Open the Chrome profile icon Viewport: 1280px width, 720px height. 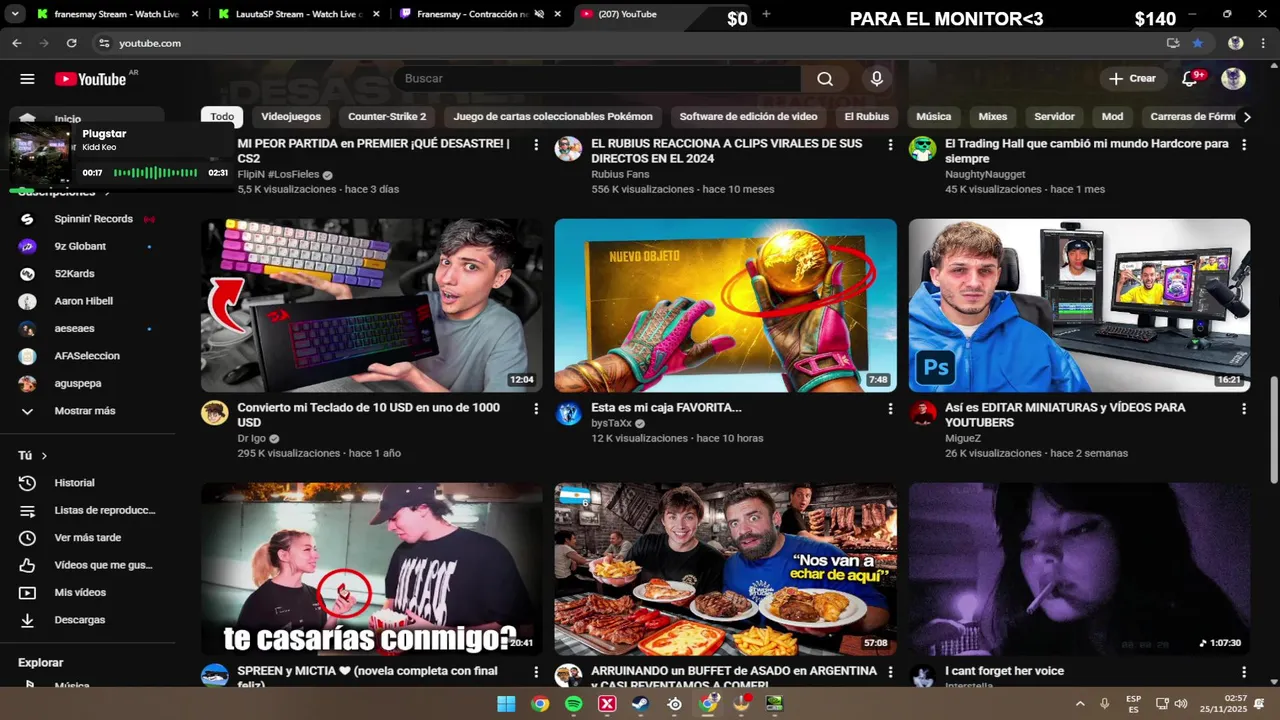tap(1235, 43)
